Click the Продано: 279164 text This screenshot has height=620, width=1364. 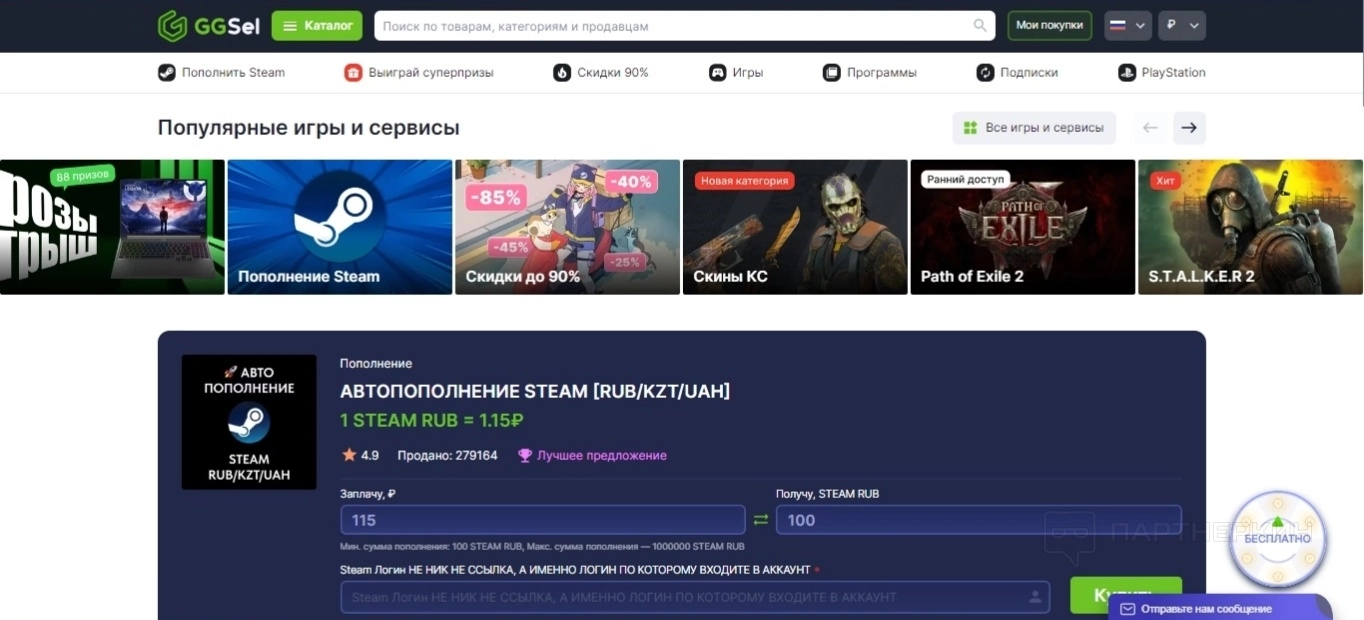point(447,455)
